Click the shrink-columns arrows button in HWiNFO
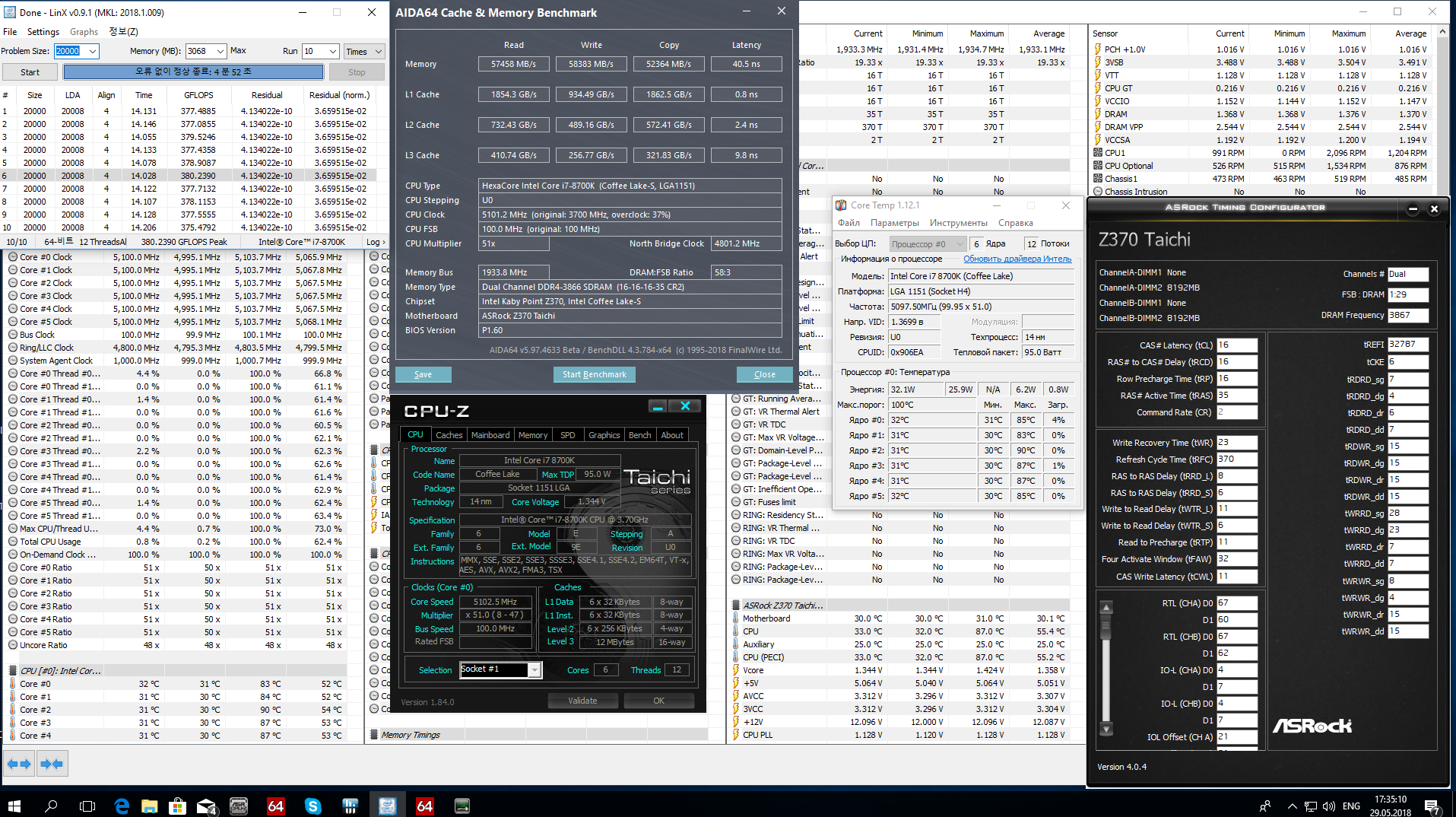1456x817 pixels. click(52, 763)
